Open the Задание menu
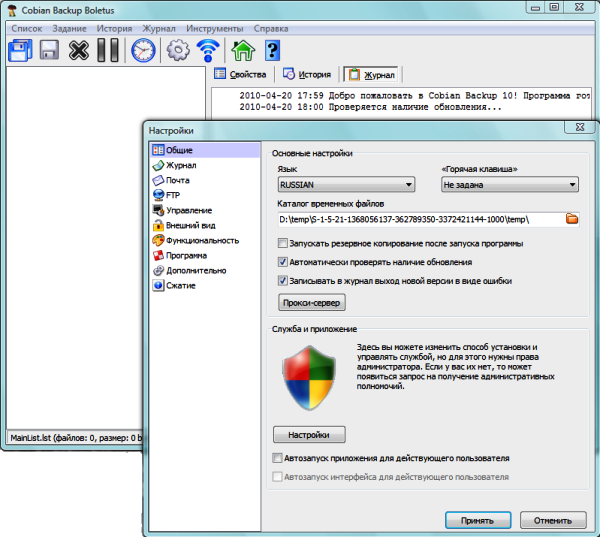The height and width of the screenshot is (537, 600). click(69, 29)
